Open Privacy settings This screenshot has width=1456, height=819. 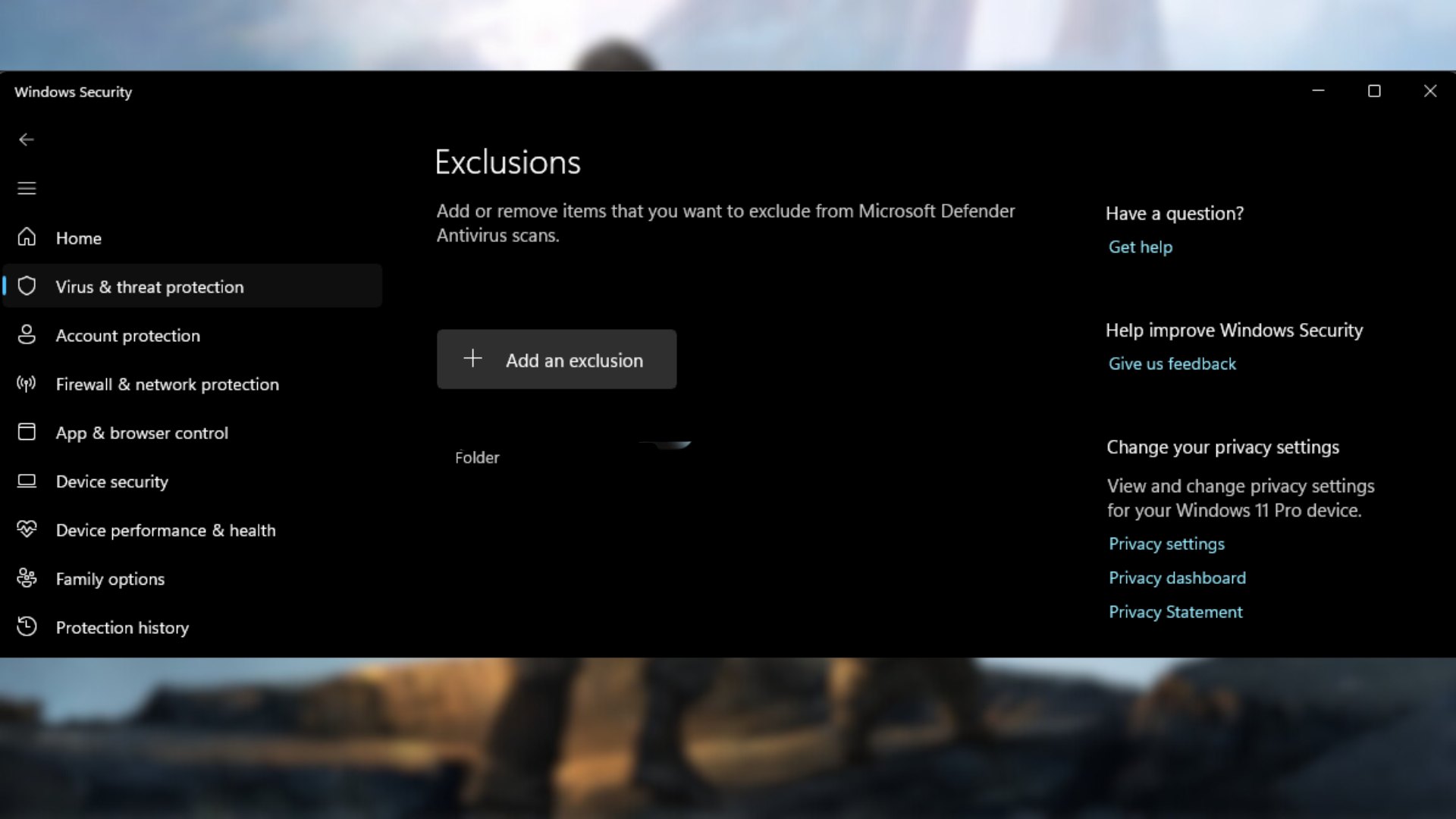1166,543
